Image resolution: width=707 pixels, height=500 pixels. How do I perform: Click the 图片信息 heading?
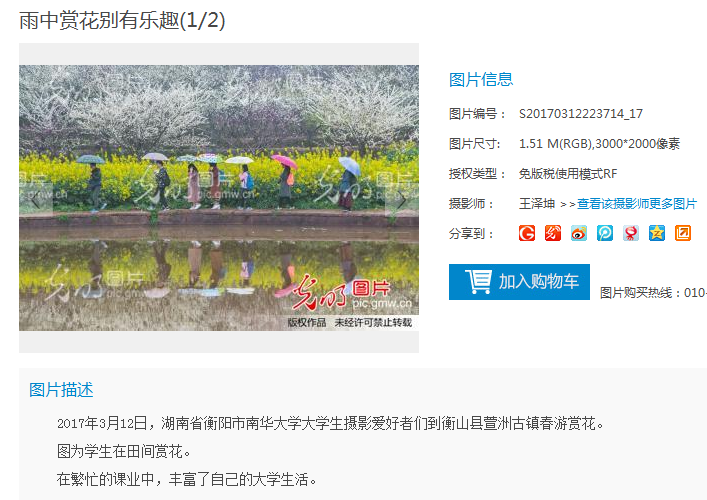(x=481, y=80)
